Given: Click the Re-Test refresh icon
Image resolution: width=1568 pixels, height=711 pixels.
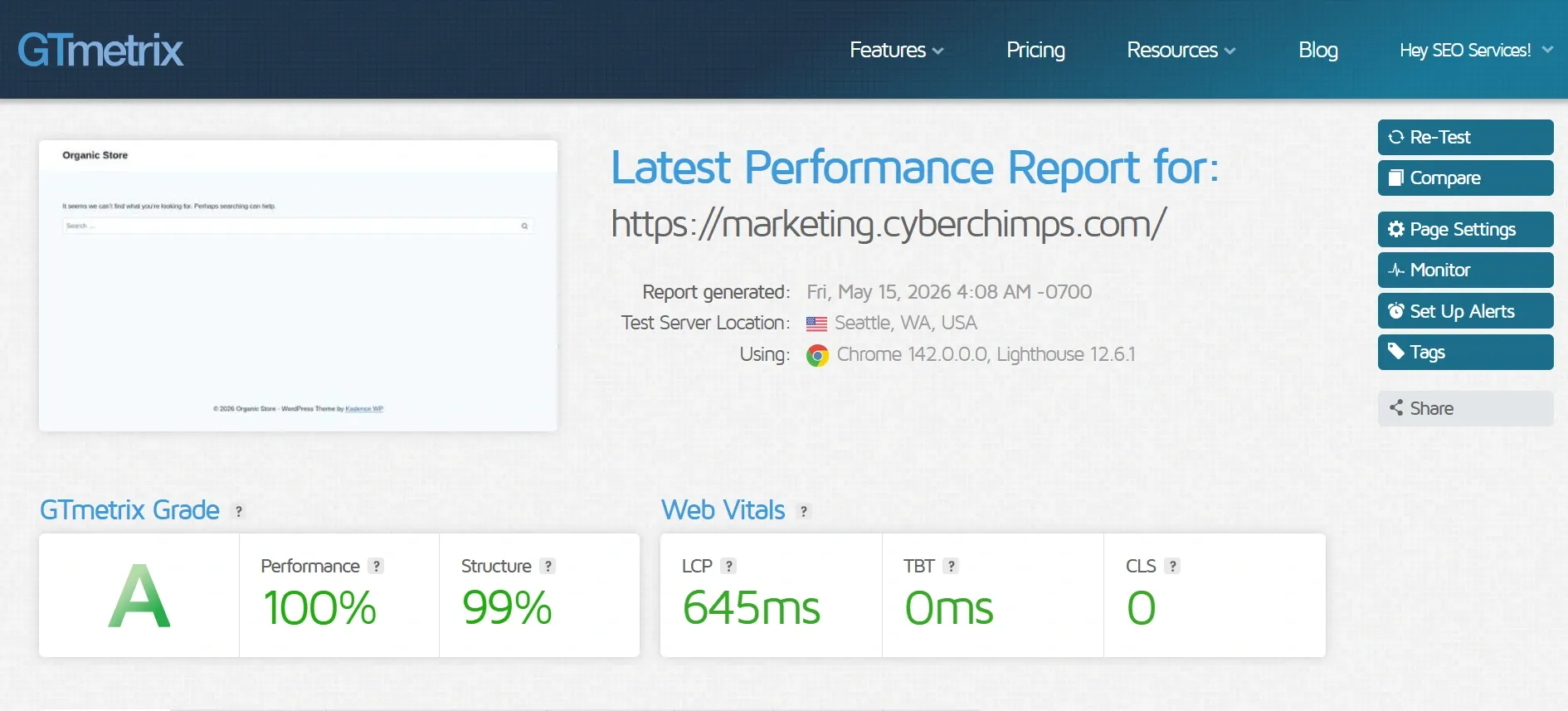Looking at the screenshot, I should pyautogui.click(x=1396, y=137).
